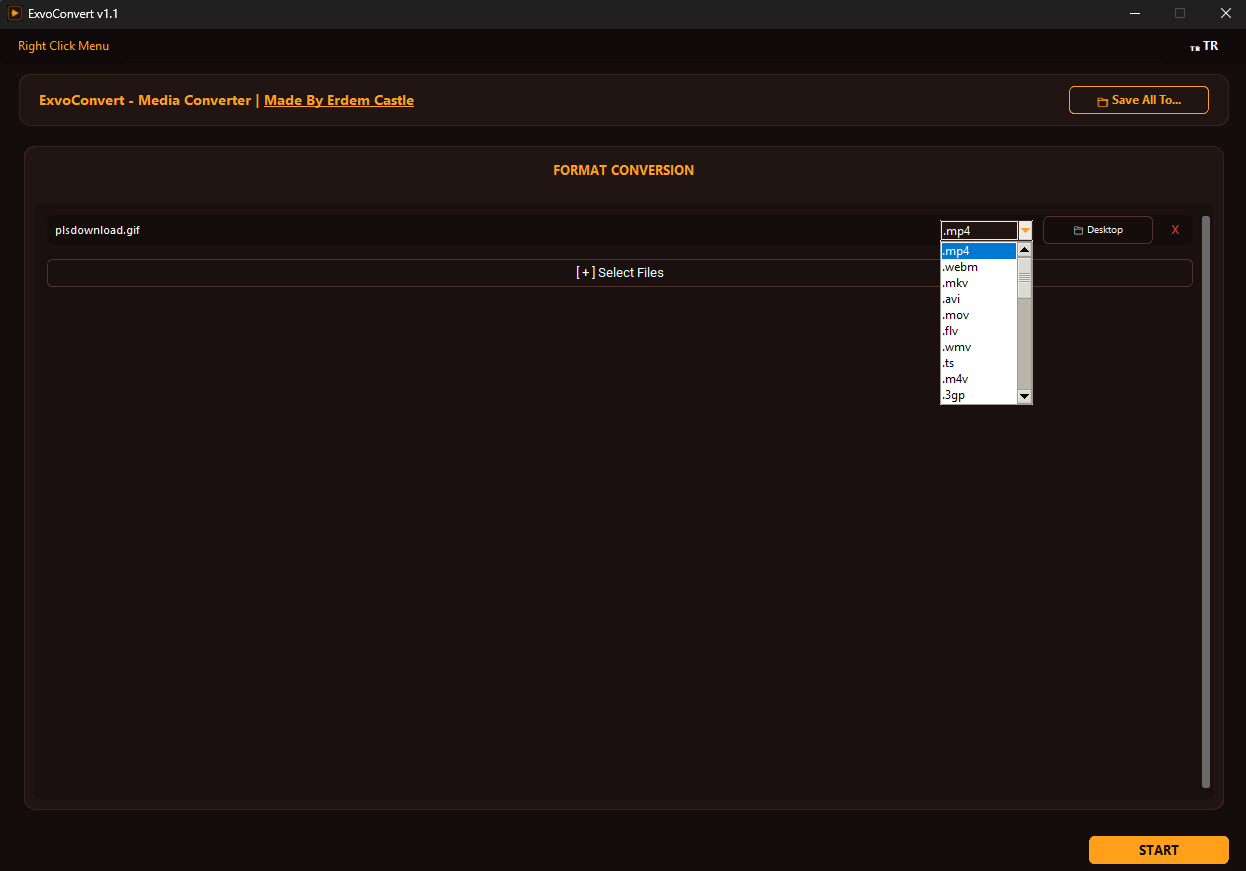Click the format list scroll down arrow
The height and width of the screenshot is (871, 1246).
click(1024, 396)
